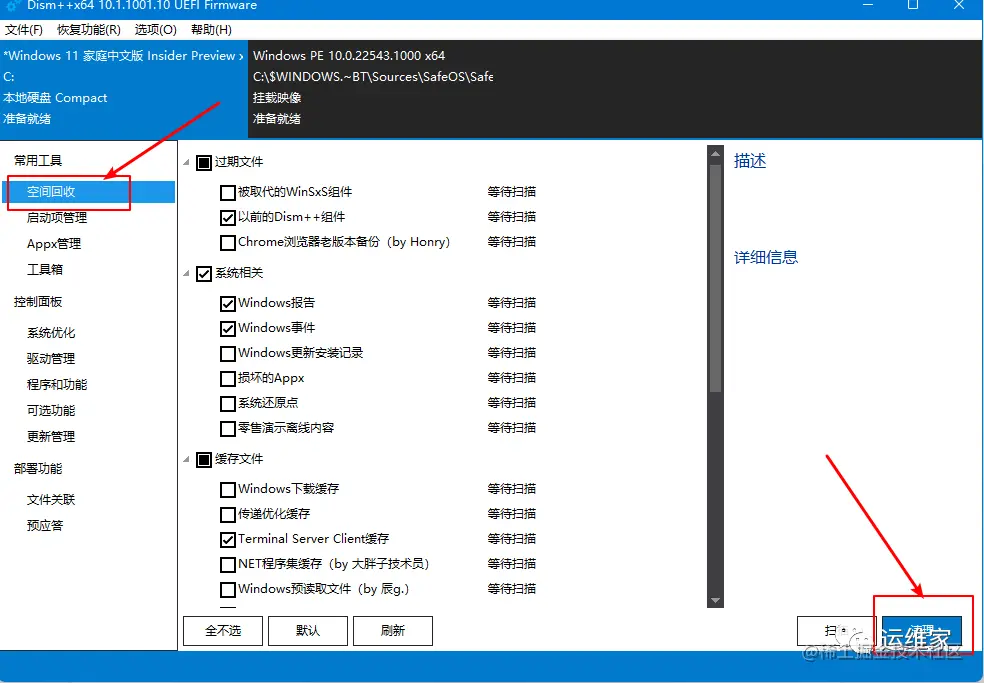Open 文件关联 in the sidebar

point(51,500)
